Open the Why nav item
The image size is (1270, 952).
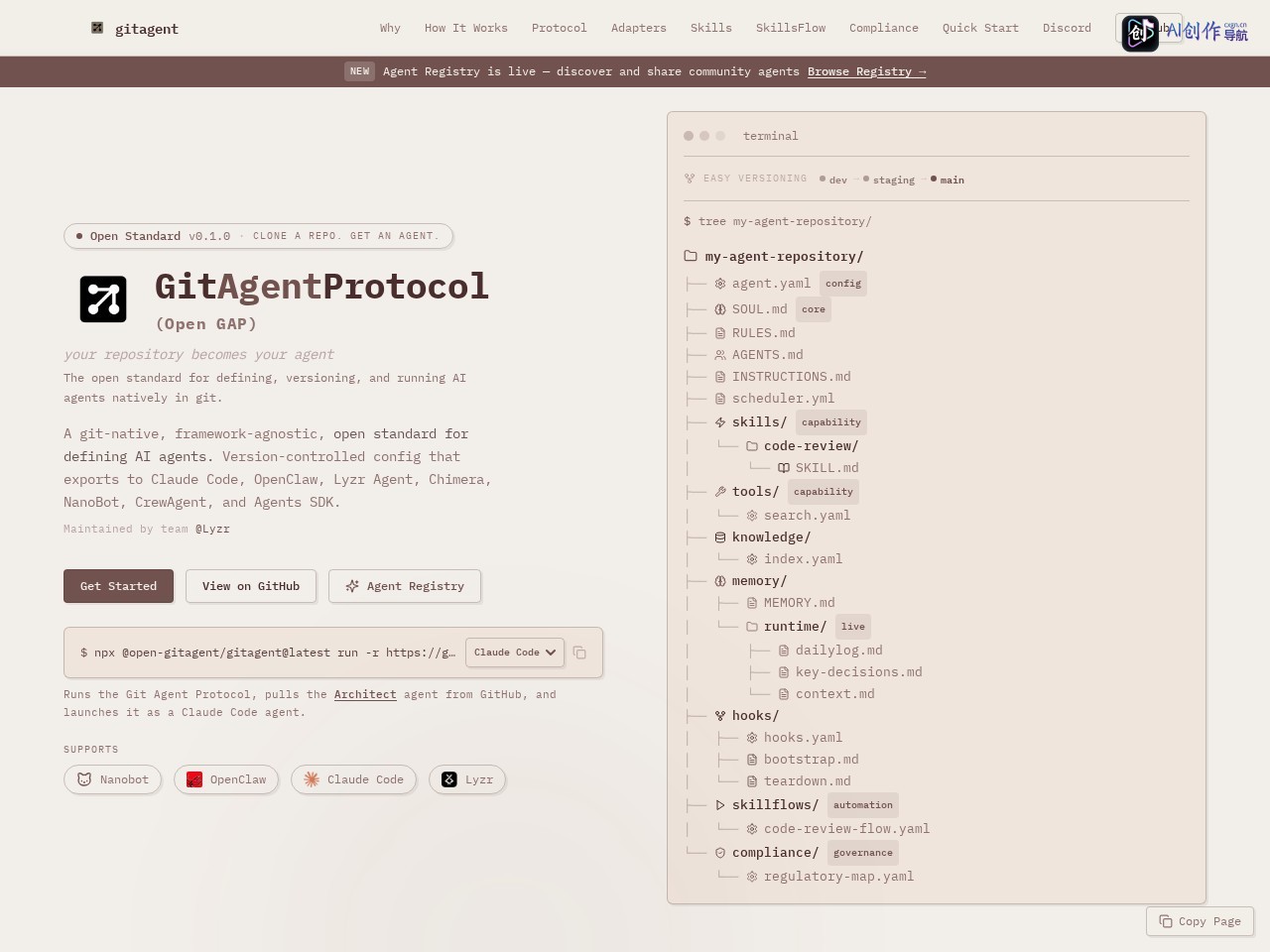390,28
